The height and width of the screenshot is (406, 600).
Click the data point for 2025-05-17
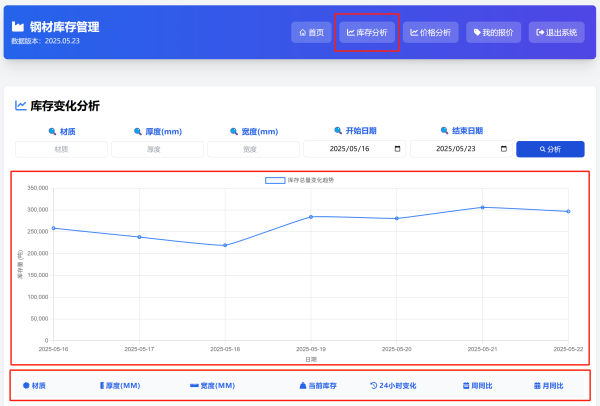point(139,237)
